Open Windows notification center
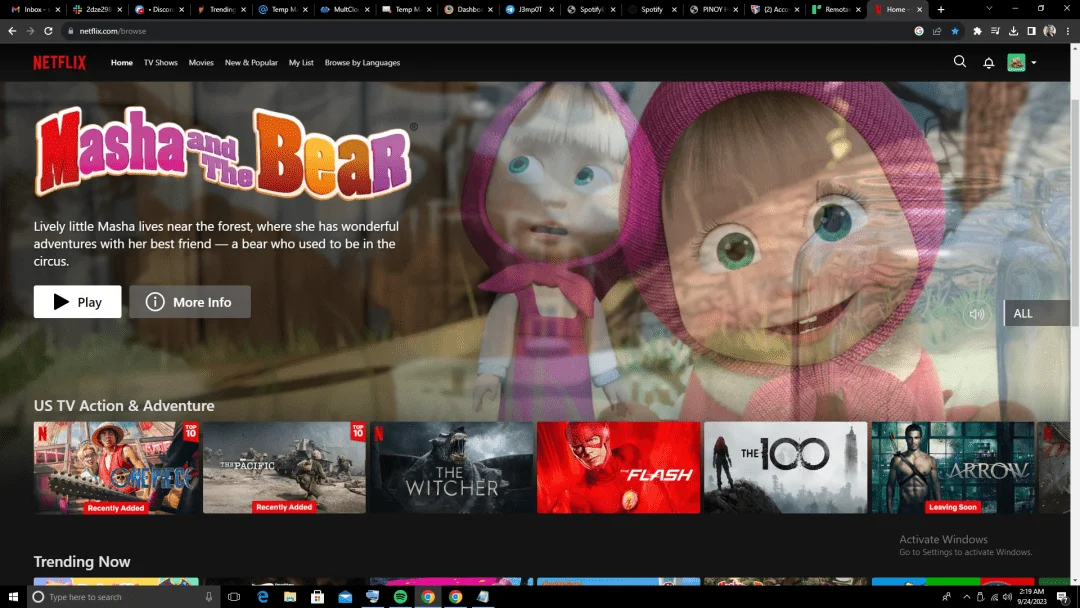Viewport: 1080px width, 608px height. pyautogui.click(x=1063, y=597)
